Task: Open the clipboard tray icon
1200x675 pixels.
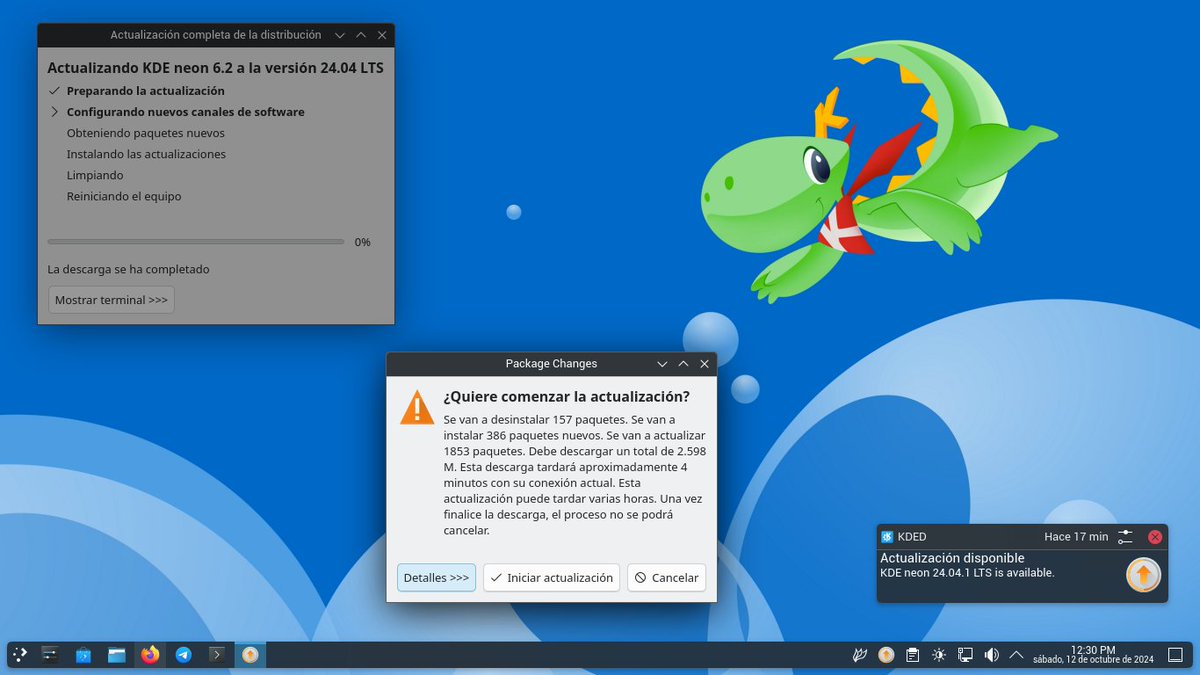Action: tap(912, 656)
